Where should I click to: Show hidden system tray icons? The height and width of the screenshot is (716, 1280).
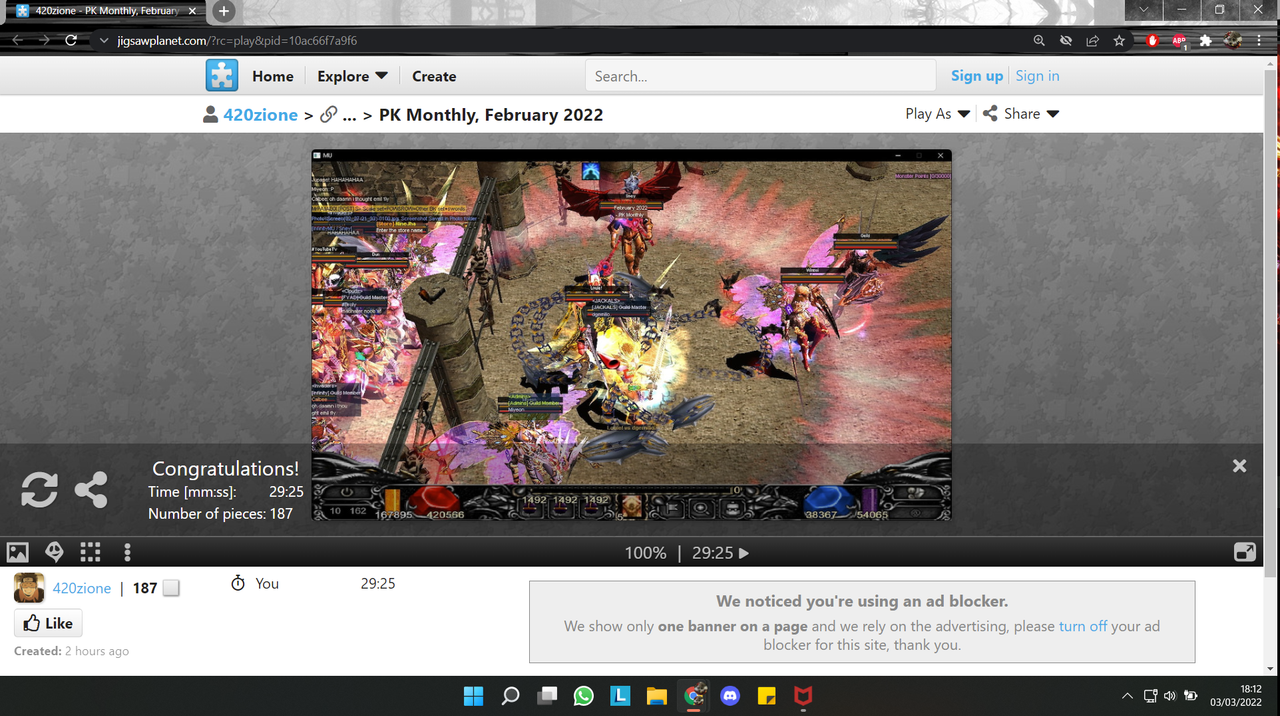coord(1127,695)
